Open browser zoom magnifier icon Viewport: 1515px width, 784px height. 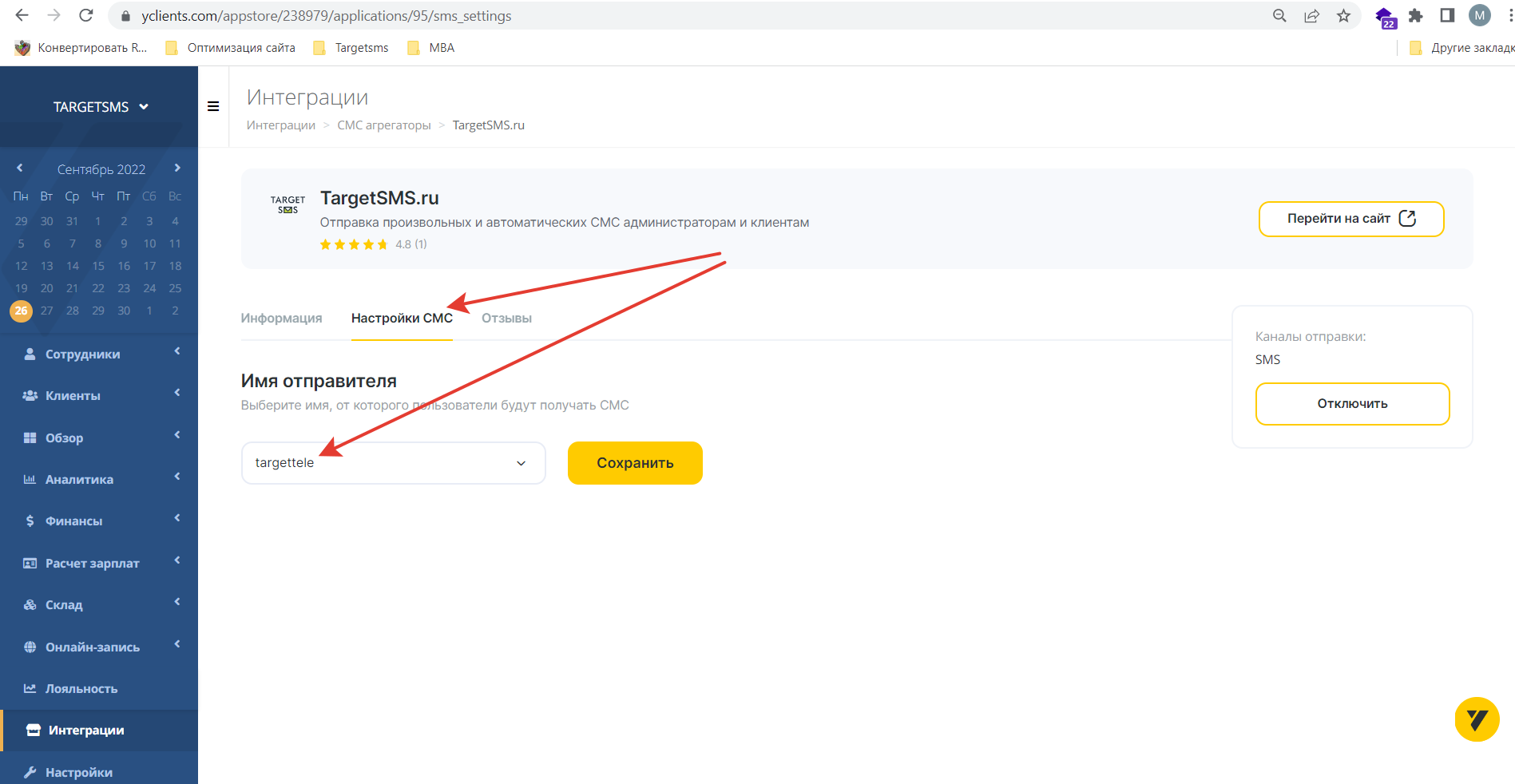1279,15
